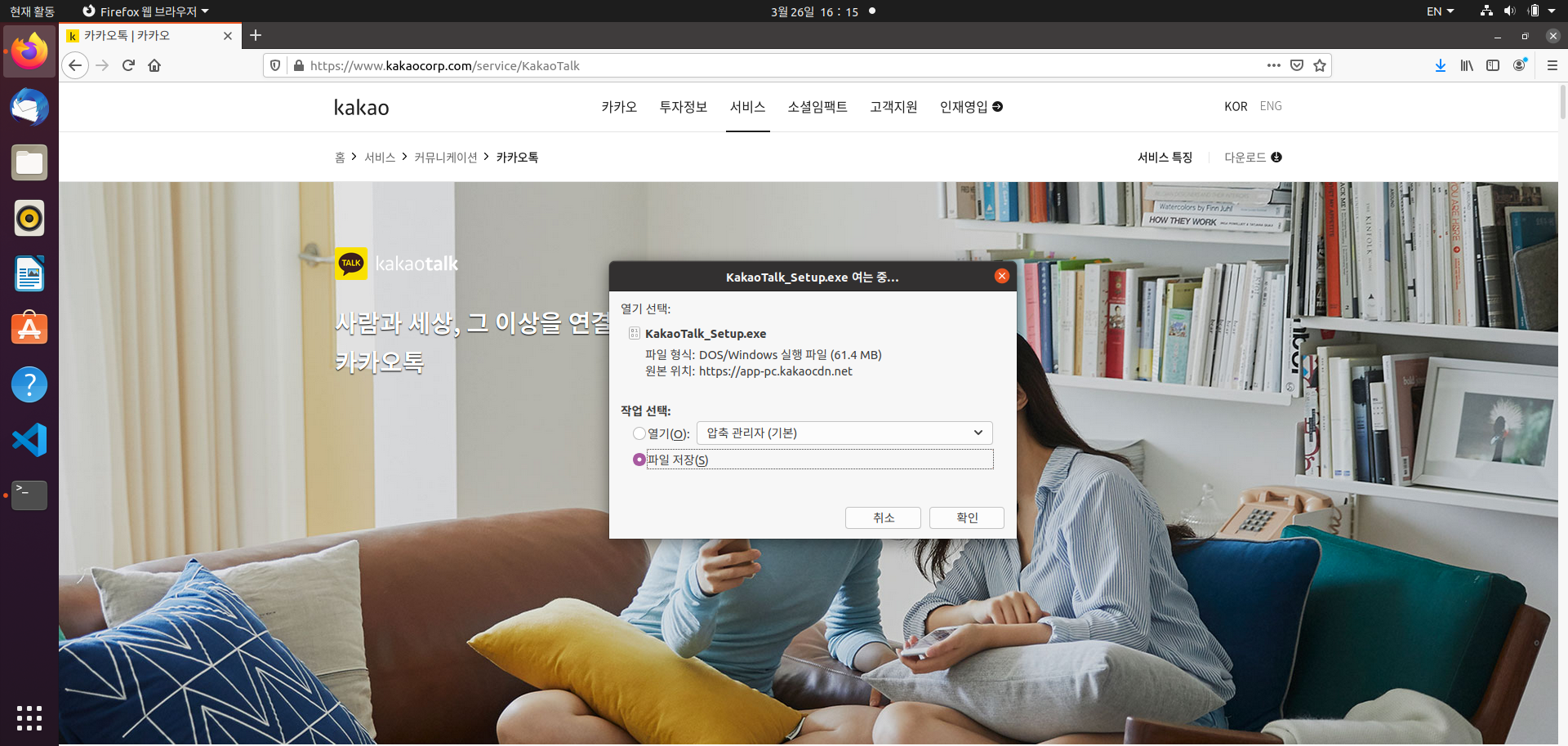Go to 서비스 breadcrumb link
This screenshot has width=1568, height=746.
tap(380, 158)
